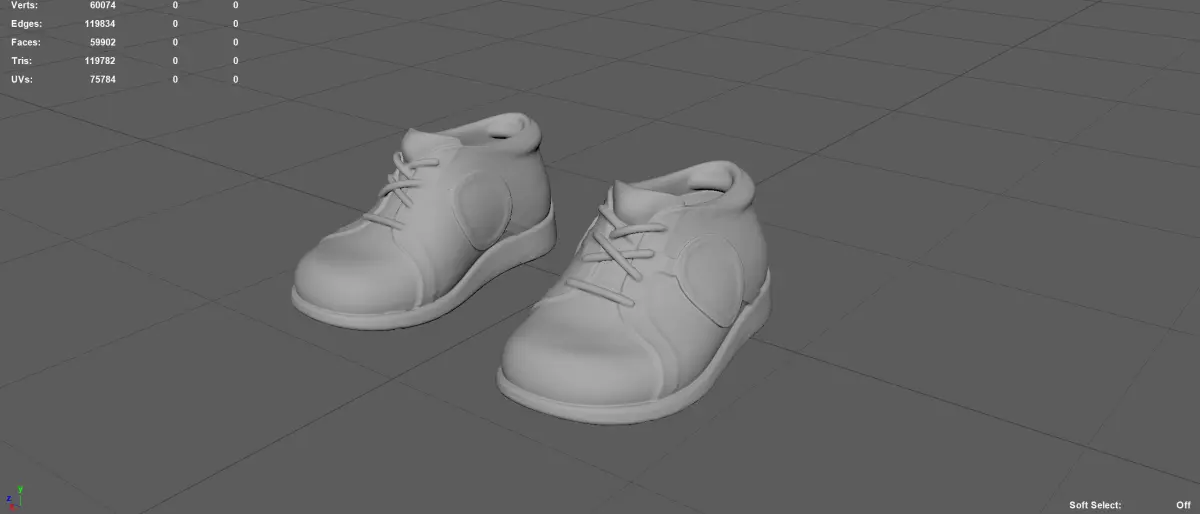Viewport: 1200px width, 514px height.
Task: Click the view axis orientation gizmo
Action: [x=13, y=497]
